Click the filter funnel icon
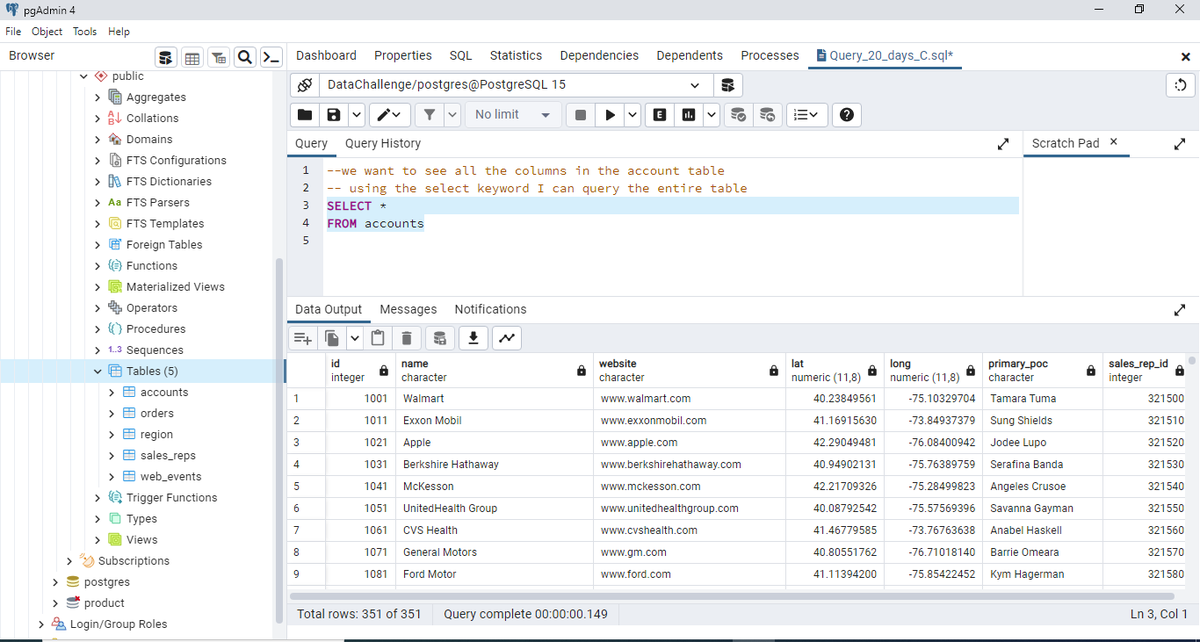This screenshot has width=1200, height=642. pos(428,115)
